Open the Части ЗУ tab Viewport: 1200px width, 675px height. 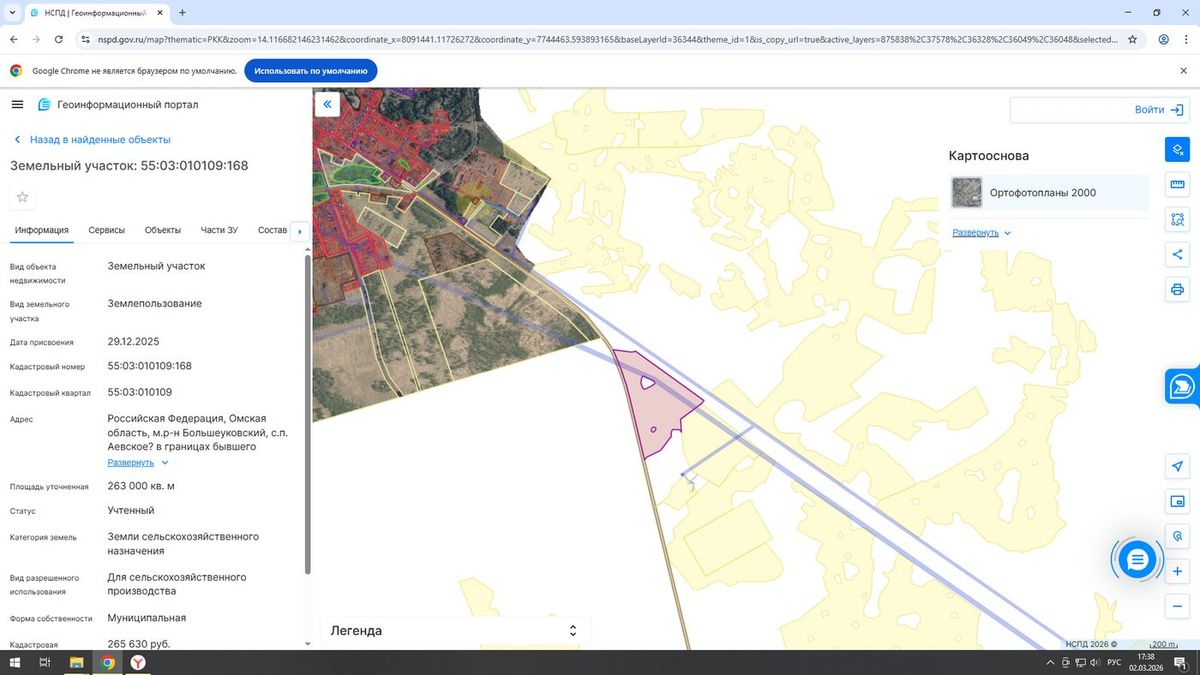point(219,230)
